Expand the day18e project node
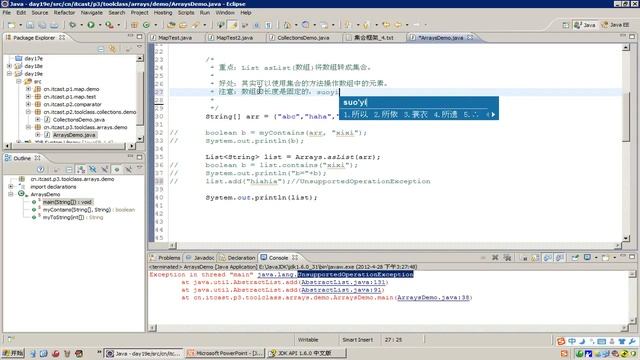640x360 pixels. point(9,66)
